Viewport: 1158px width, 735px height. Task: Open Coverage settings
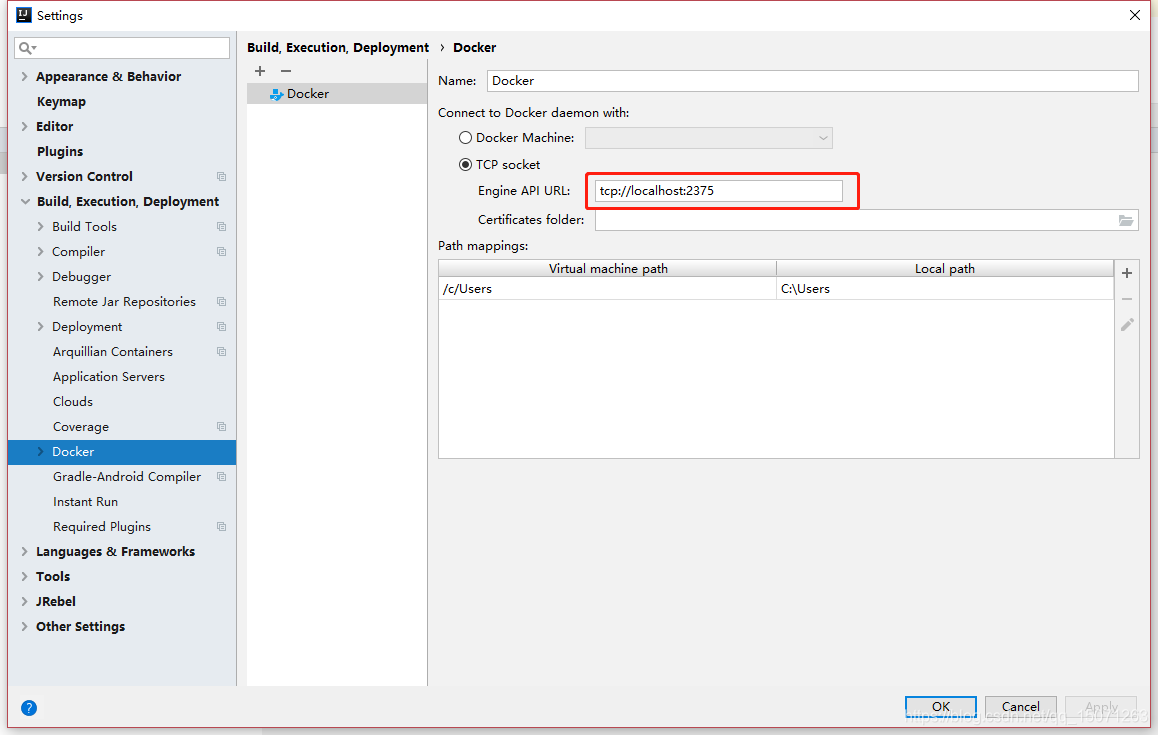coord(80,427)
